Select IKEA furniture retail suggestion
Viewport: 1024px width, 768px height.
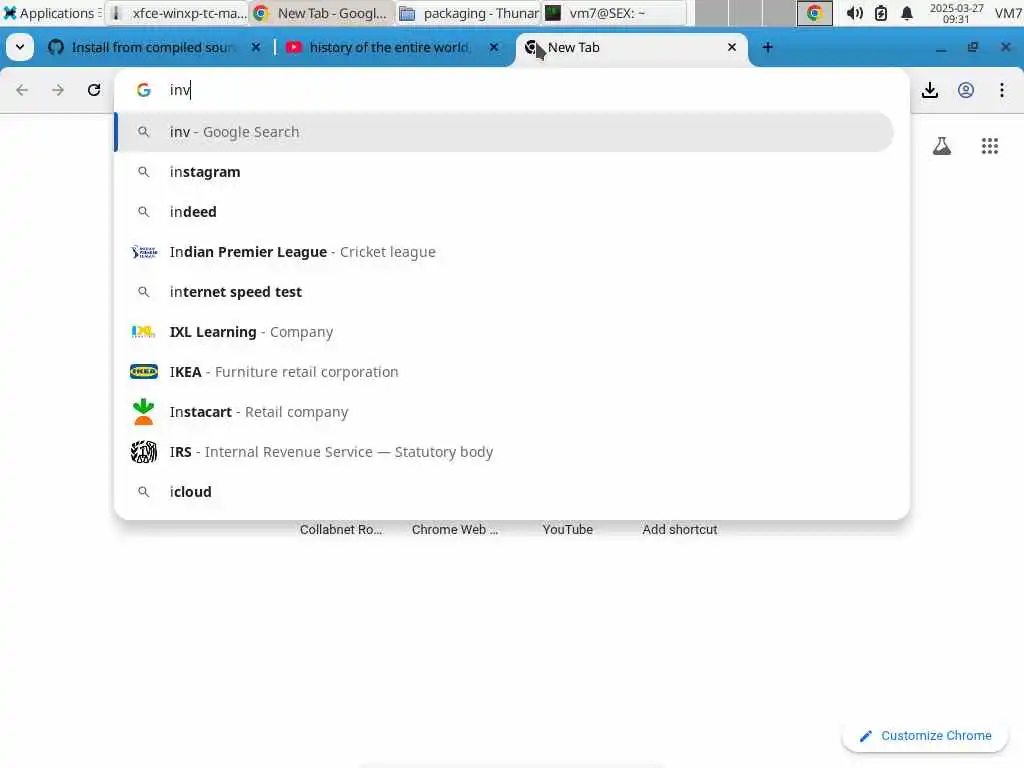click(x=504, y=372)
